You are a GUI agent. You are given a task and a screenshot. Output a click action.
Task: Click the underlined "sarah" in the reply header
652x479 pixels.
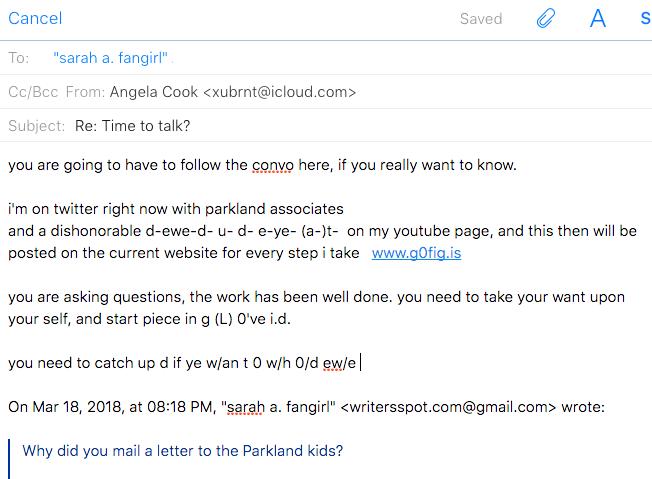246,407
